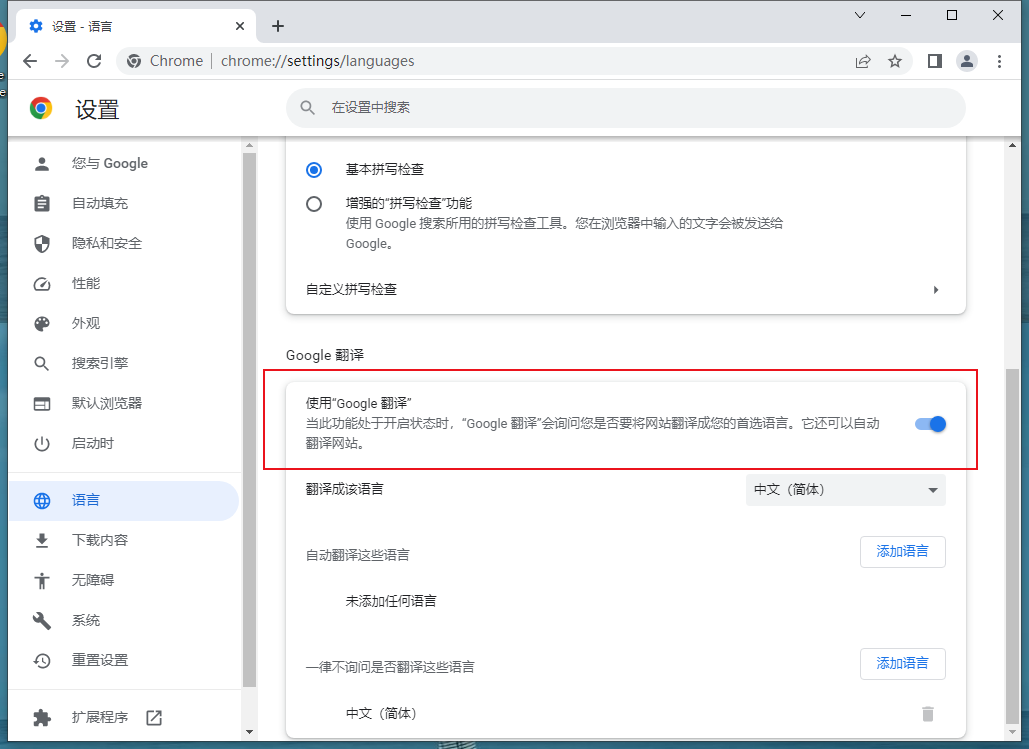Click the browser back arrow
The image size is (1029, 749).
click(30, 61)
